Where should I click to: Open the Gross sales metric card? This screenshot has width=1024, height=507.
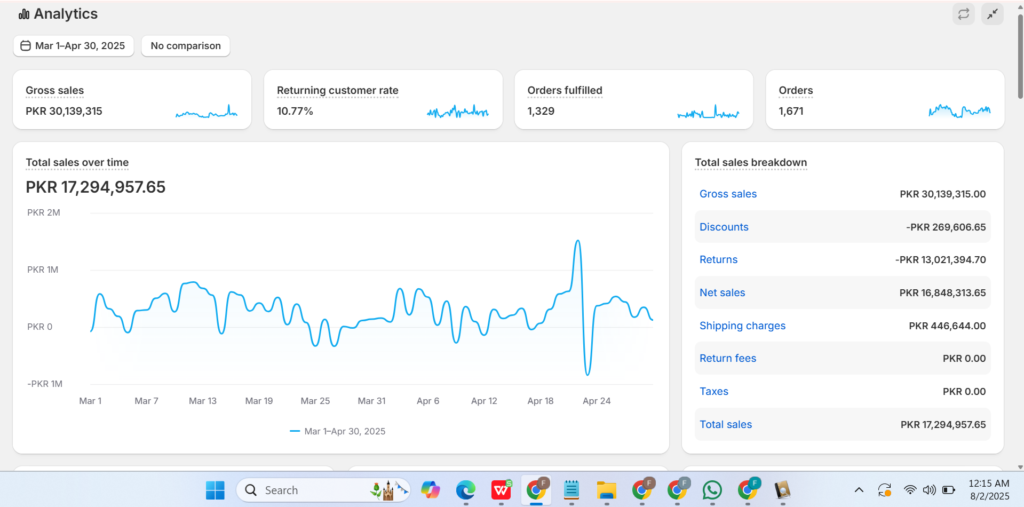132,100
